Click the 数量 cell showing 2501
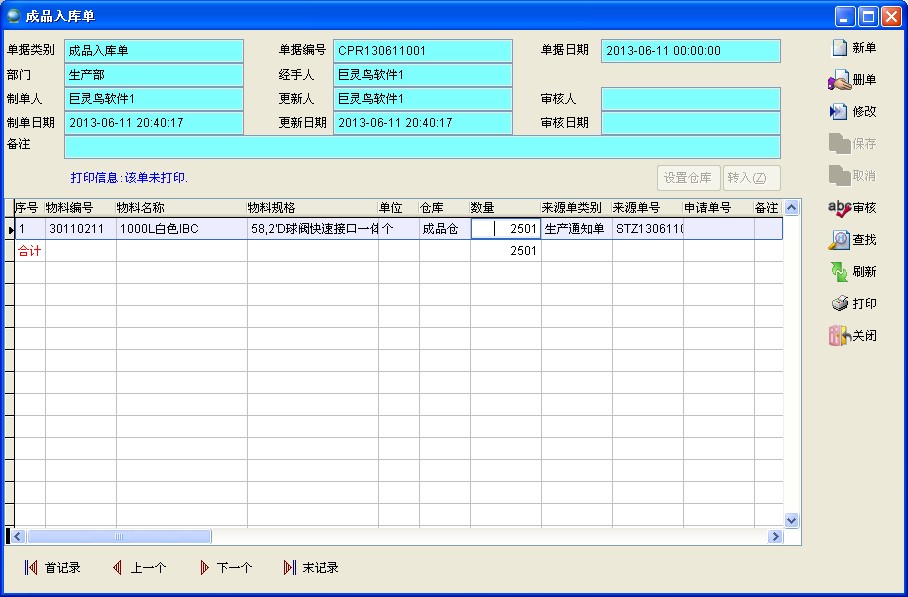The image size is (908, 597). [505, 229]
